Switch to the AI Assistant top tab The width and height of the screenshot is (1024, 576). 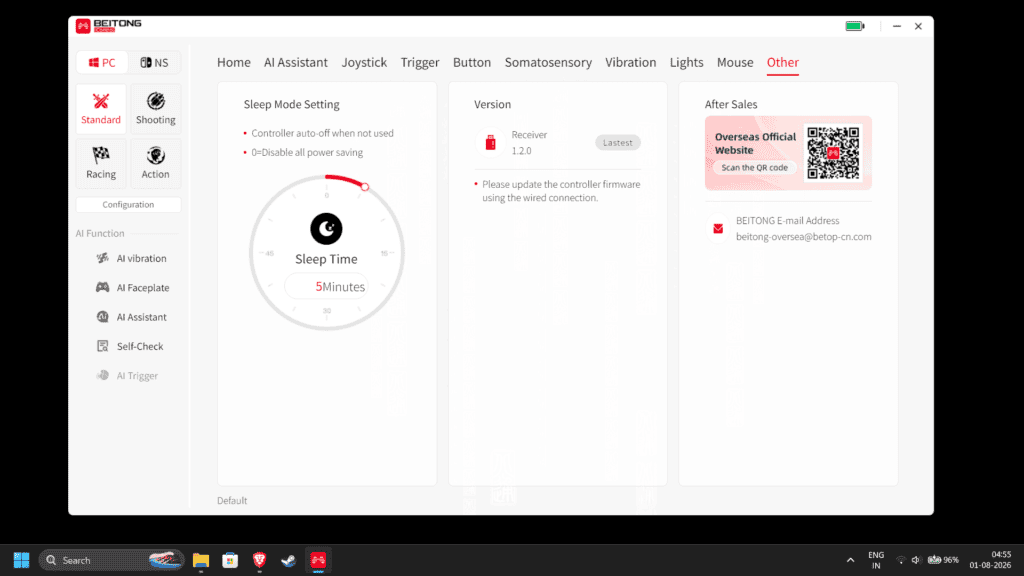tap(296, 63)
